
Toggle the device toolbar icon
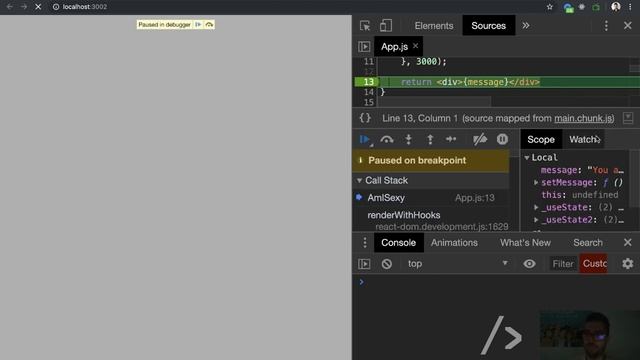click(x=386, y=26)
